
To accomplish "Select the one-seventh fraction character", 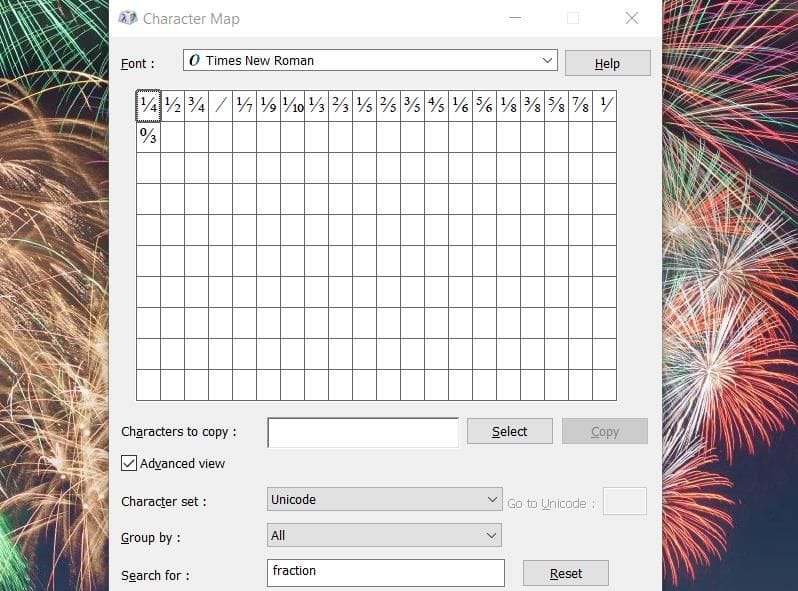I will pyautogui.click(x=244, y=106).
